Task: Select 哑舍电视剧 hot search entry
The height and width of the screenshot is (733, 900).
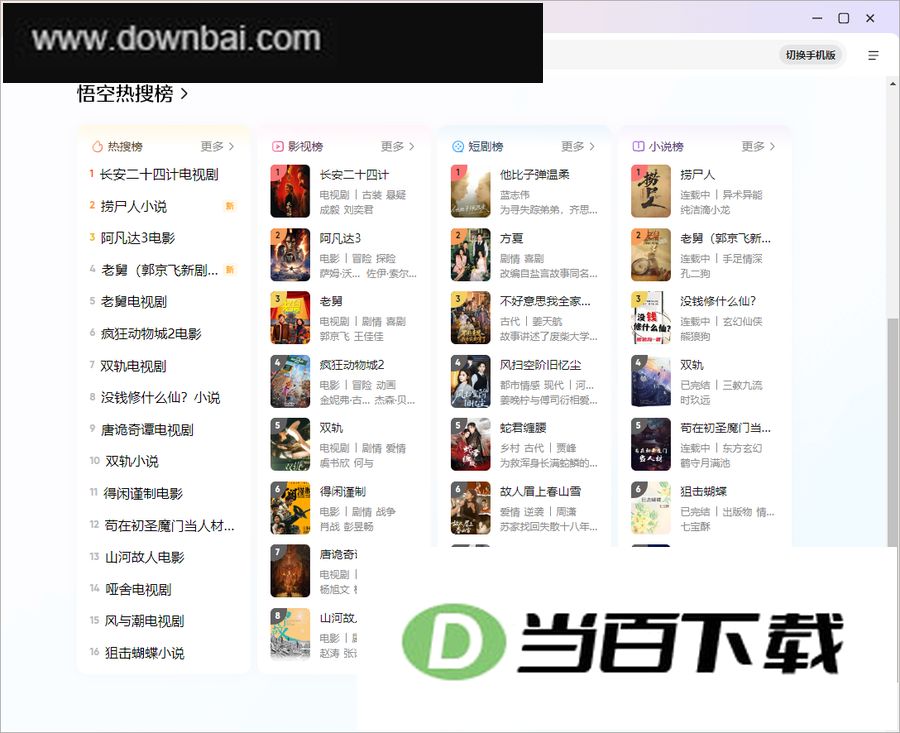Action: coord(138,589)
